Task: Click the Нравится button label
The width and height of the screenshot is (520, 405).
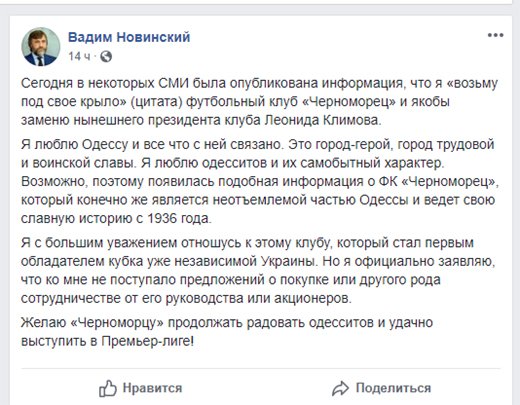Action: point(152,388)
